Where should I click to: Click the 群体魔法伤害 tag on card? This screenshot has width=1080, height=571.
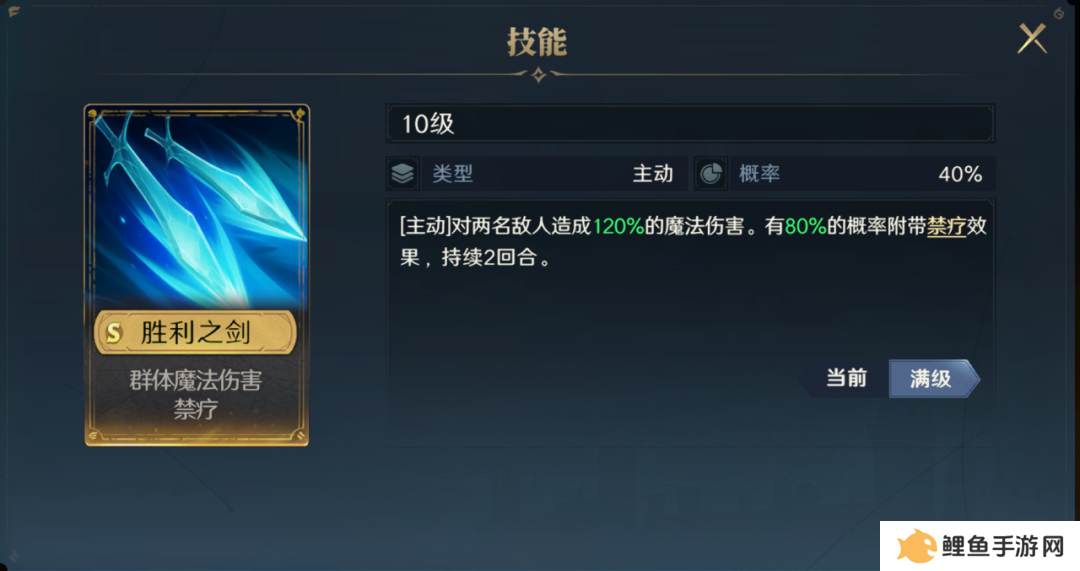click(x=196, y=380)
